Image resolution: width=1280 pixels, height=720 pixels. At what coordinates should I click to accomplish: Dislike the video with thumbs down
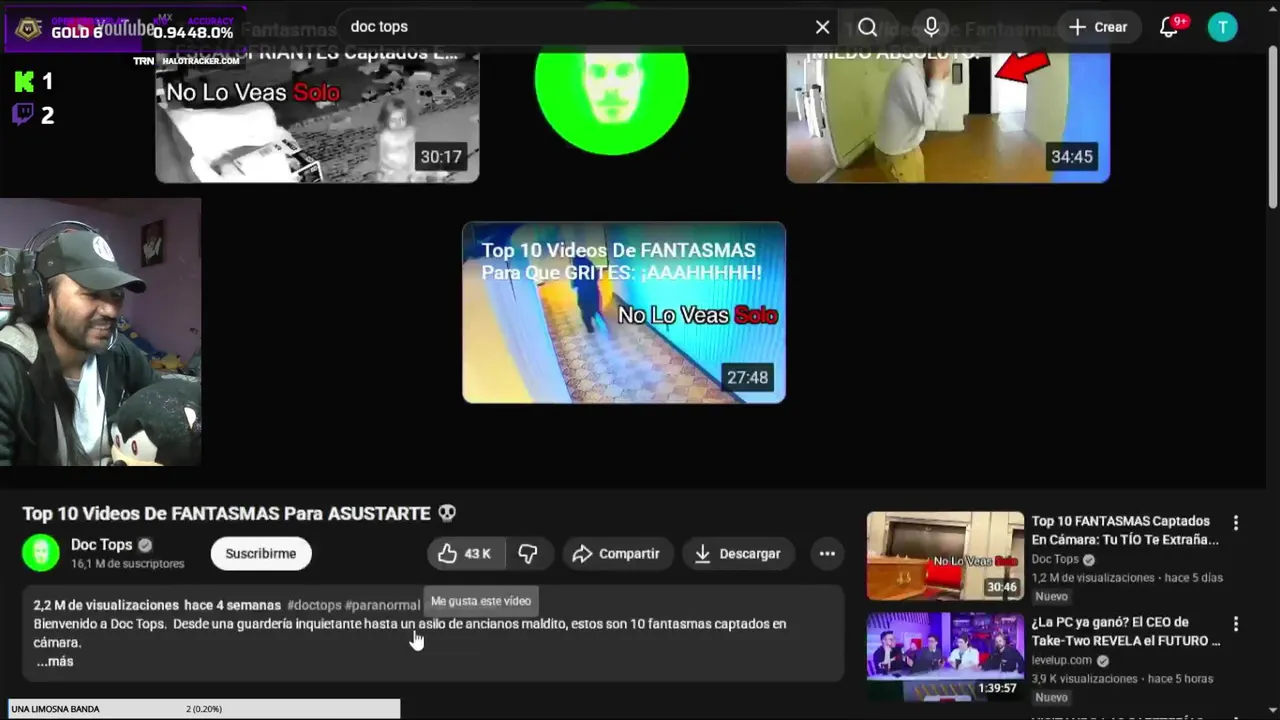coord(528,553)
